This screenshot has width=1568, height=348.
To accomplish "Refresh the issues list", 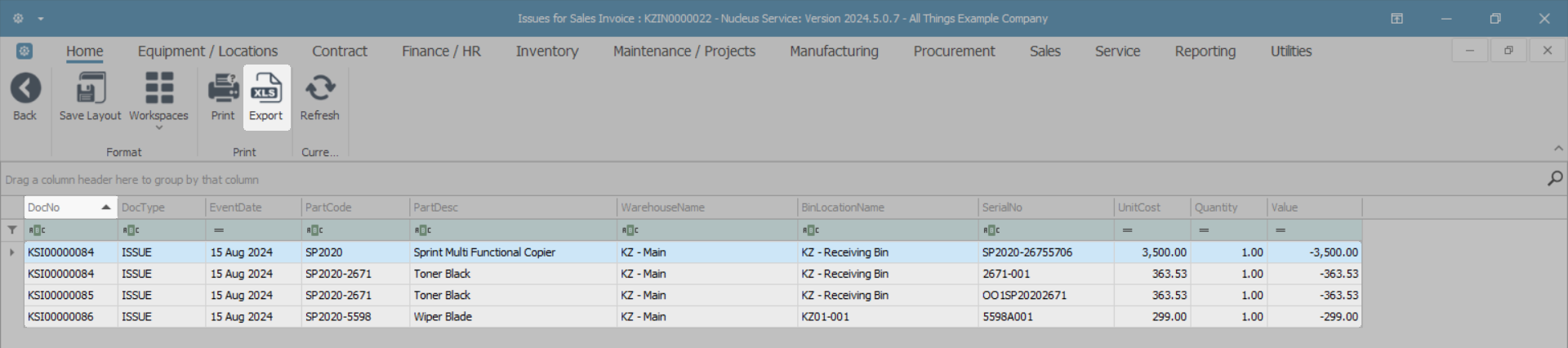I will coord(319,89).
